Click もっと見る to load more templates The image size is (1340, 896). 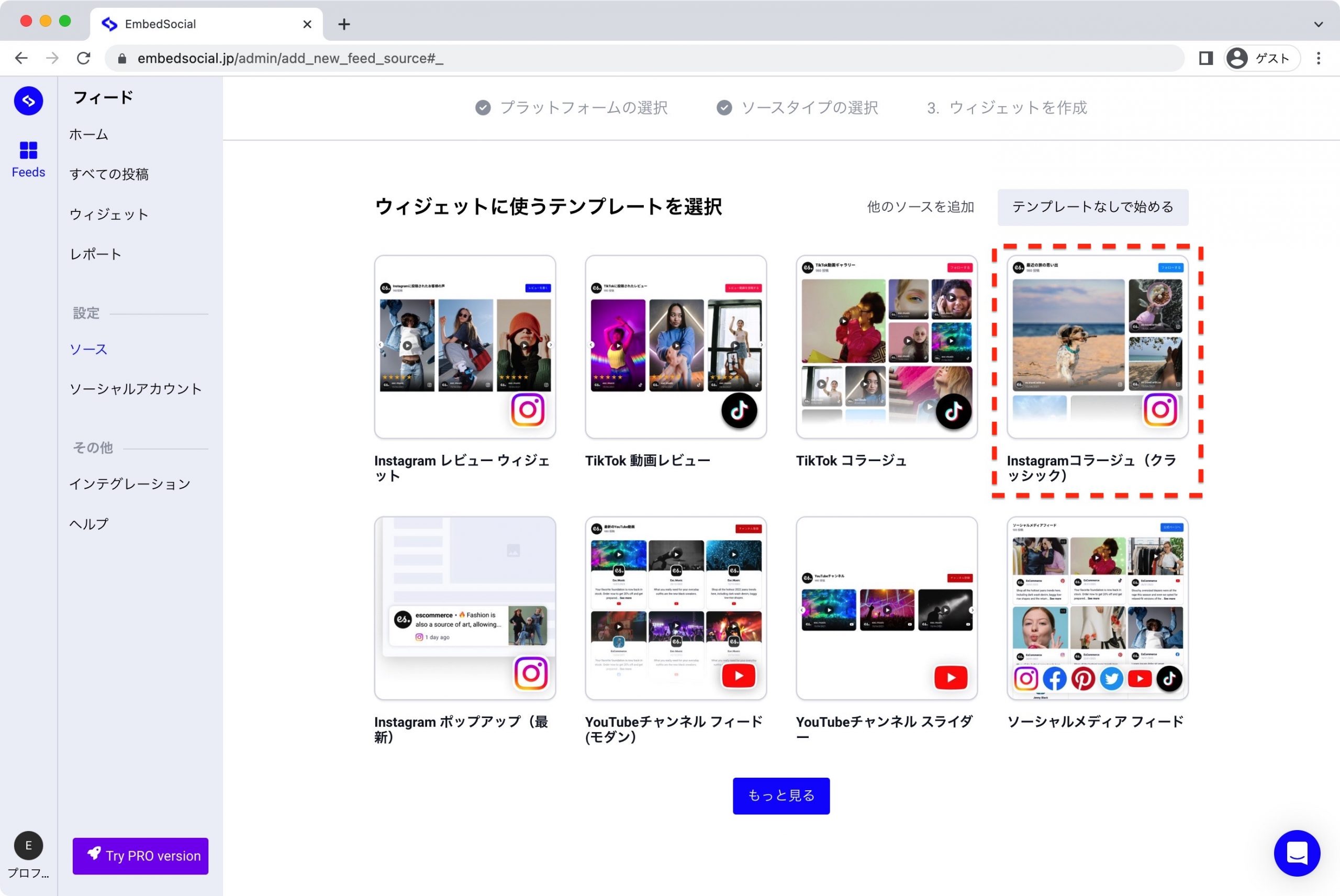click(x=781, y=796)
